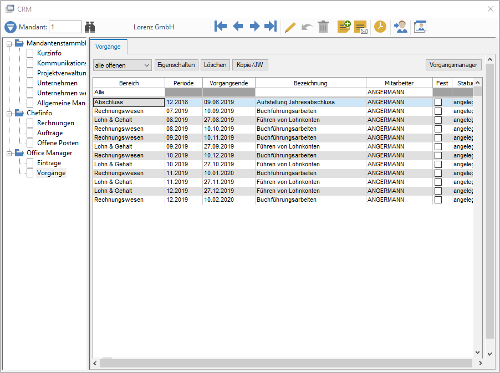Click the Kopie/JW button

(250, 65)
